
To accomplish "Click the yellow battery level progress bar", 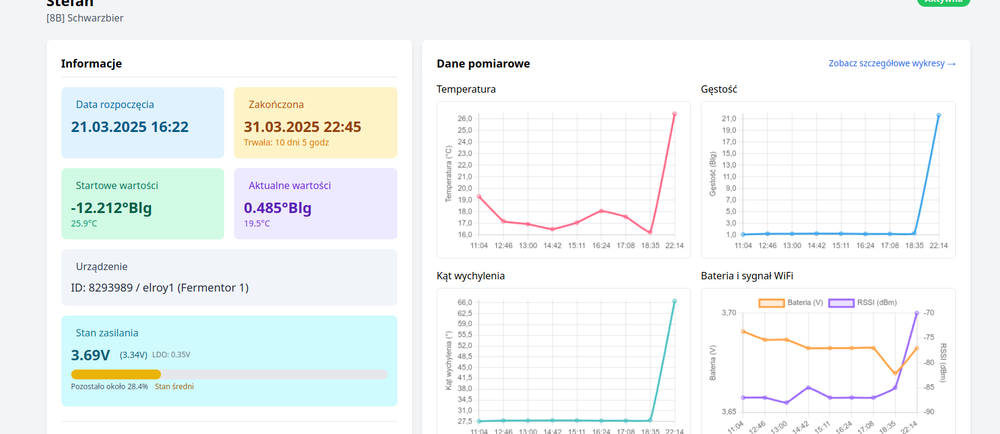I will coord(116,374).
